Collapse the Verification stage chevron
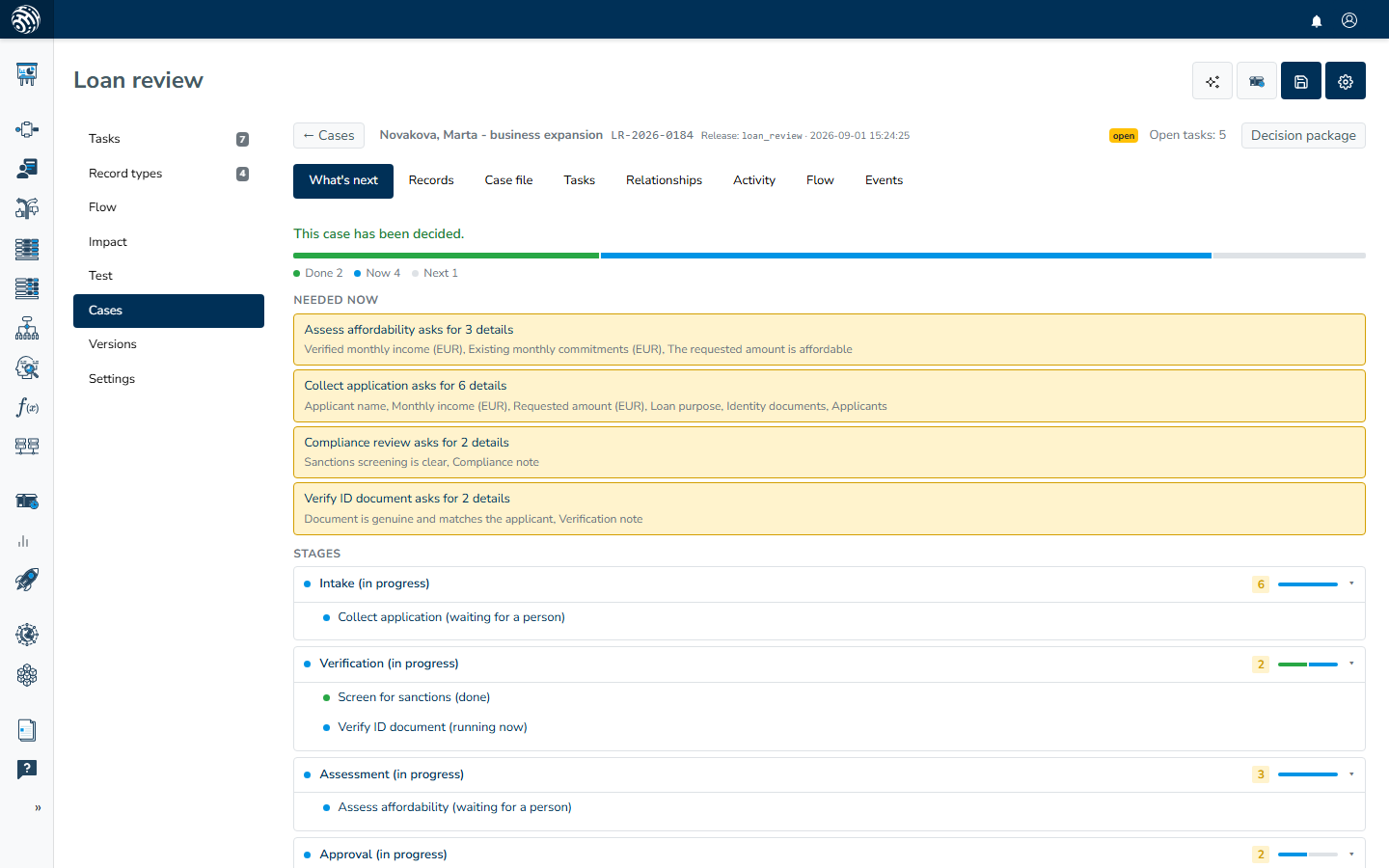This screenshot has height=868, width=1389. tap(1351, 664)
